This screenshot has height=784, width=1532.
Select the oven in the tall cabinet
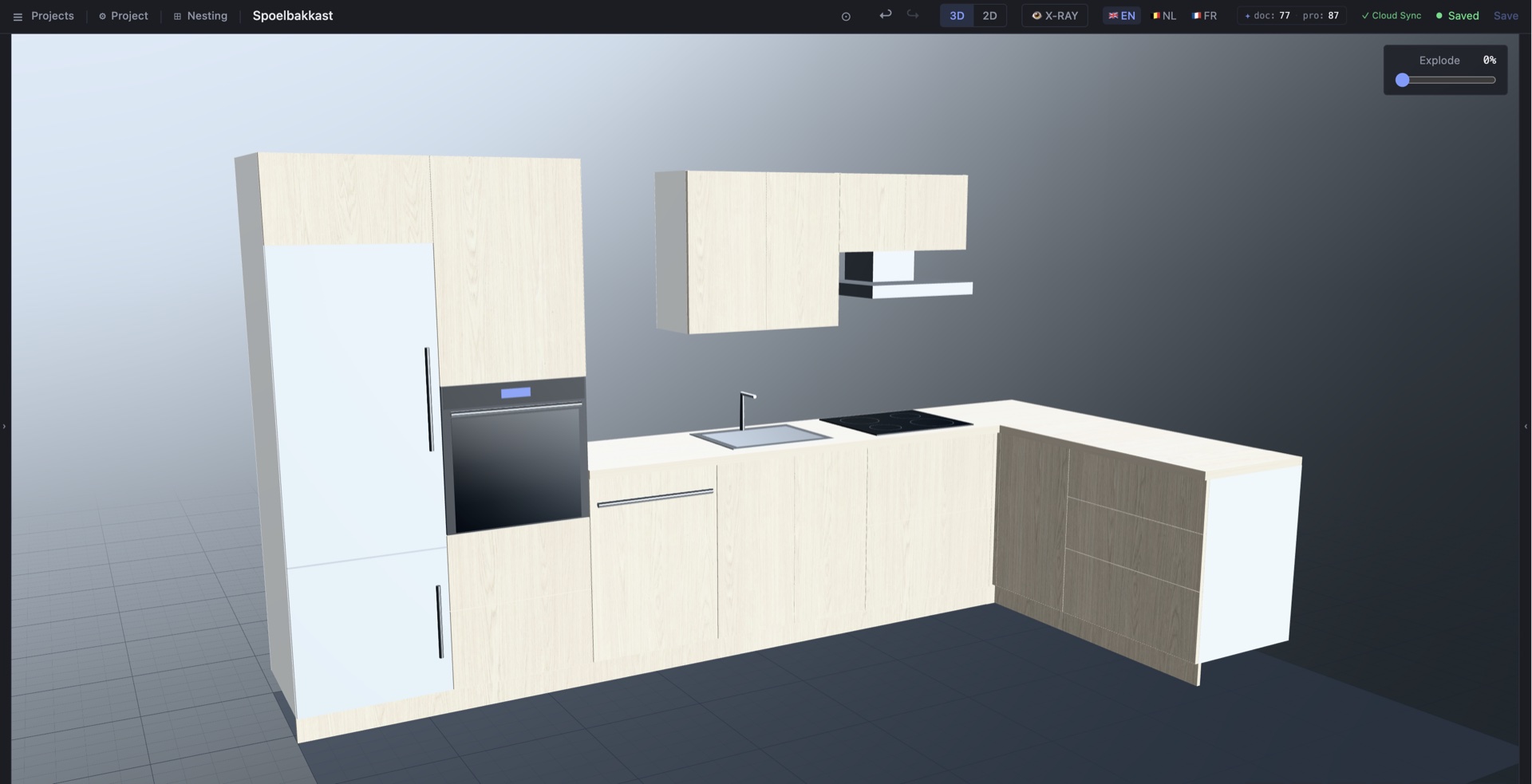coord(514,456)
